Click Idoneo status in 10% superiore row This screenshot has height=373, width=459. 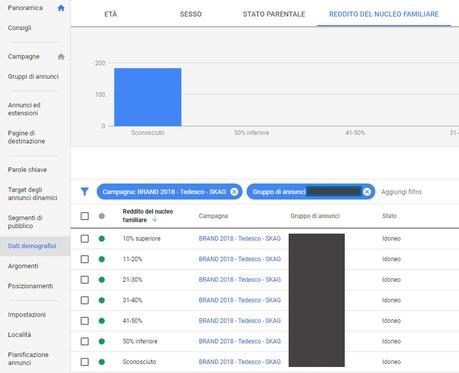[x=391, y=239]
